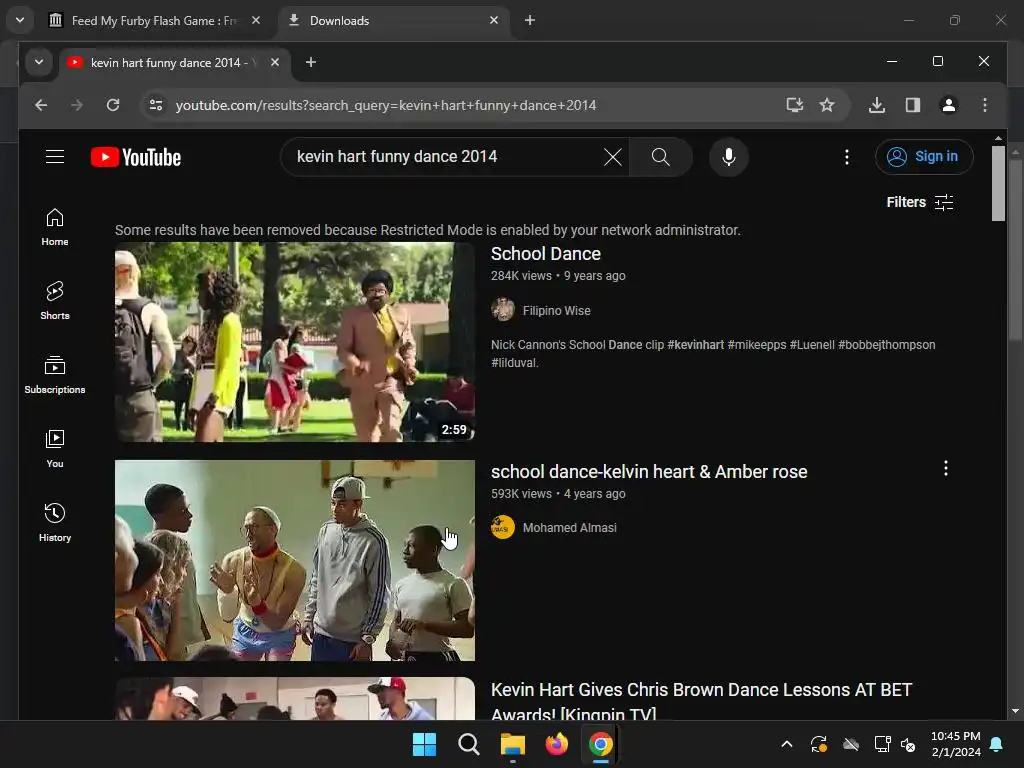
Task: Open the You section in sidebar
Action: point(55,449)
